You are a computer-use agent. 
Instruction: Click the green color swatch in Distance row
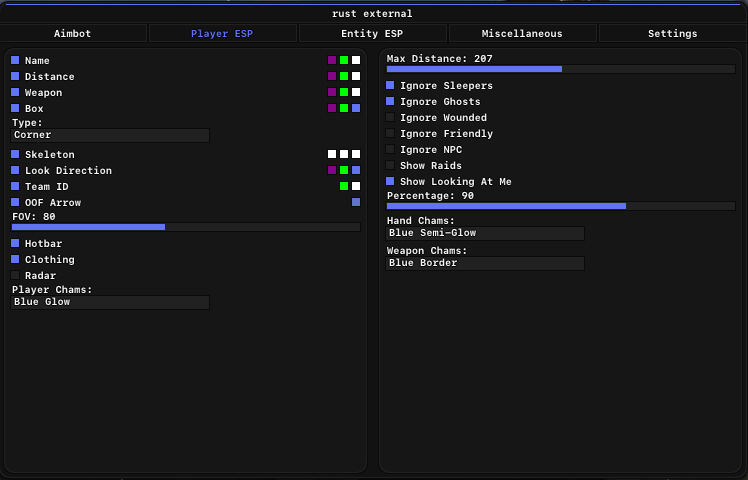344,76
